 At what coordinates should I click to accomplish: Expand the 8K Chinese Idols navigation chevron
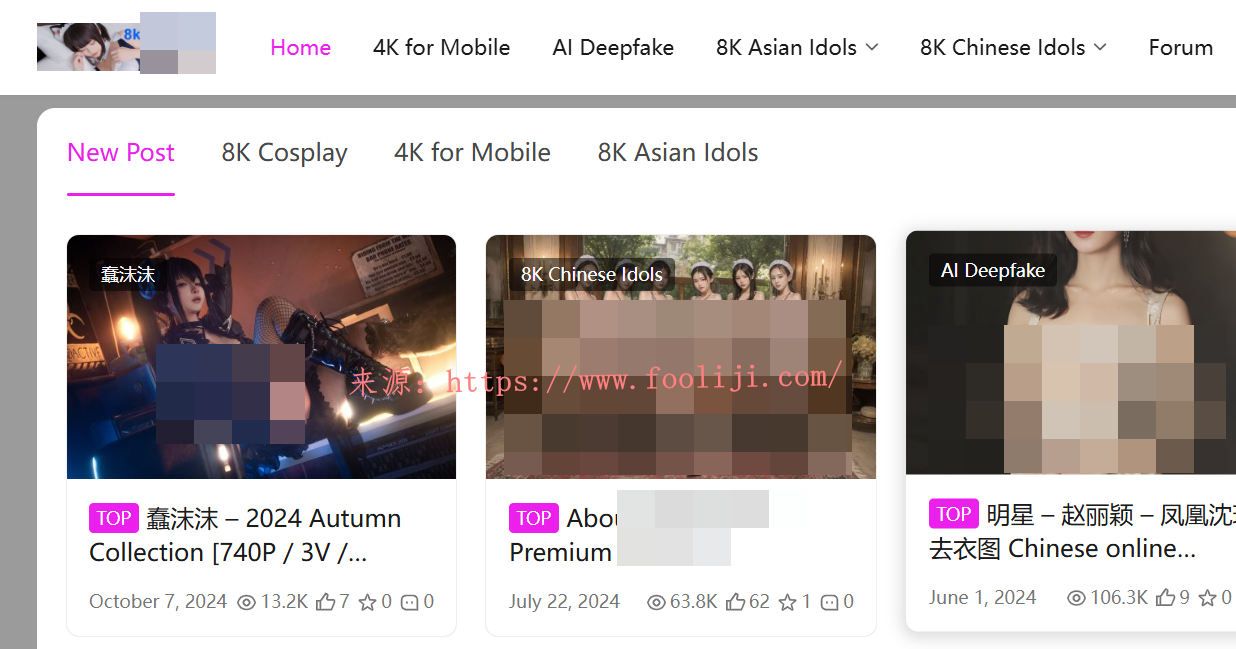click(x=1100, y=47)
